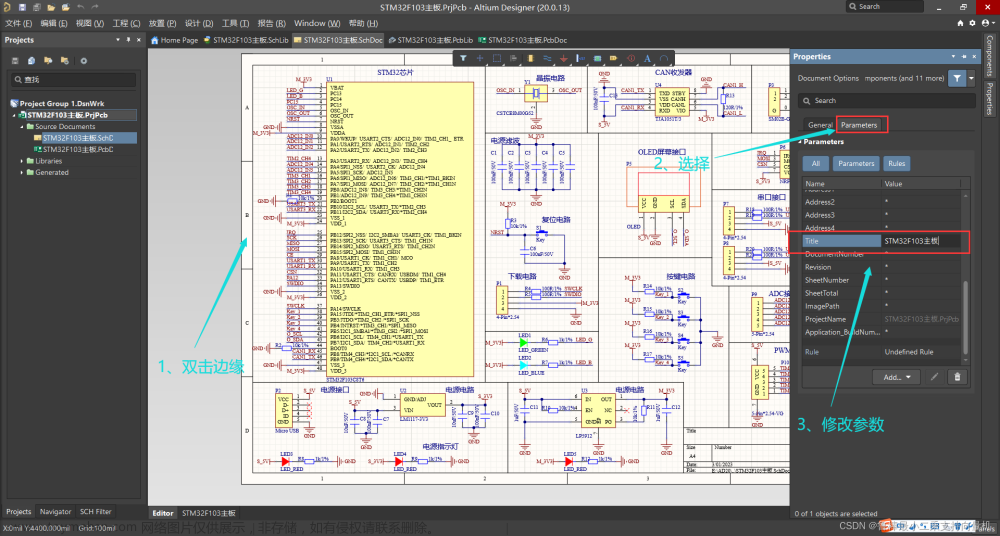Open Properties panel dropdown arrow

click(x=953, y=57)
